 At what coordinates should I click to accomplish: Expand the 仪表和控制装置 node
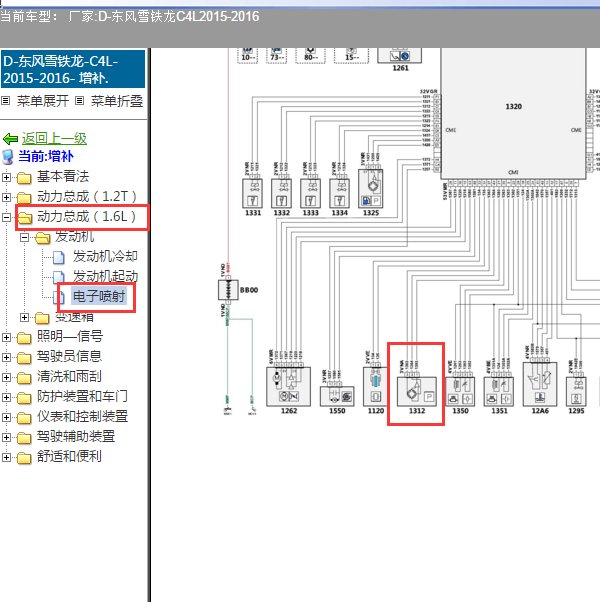(6, 417)
